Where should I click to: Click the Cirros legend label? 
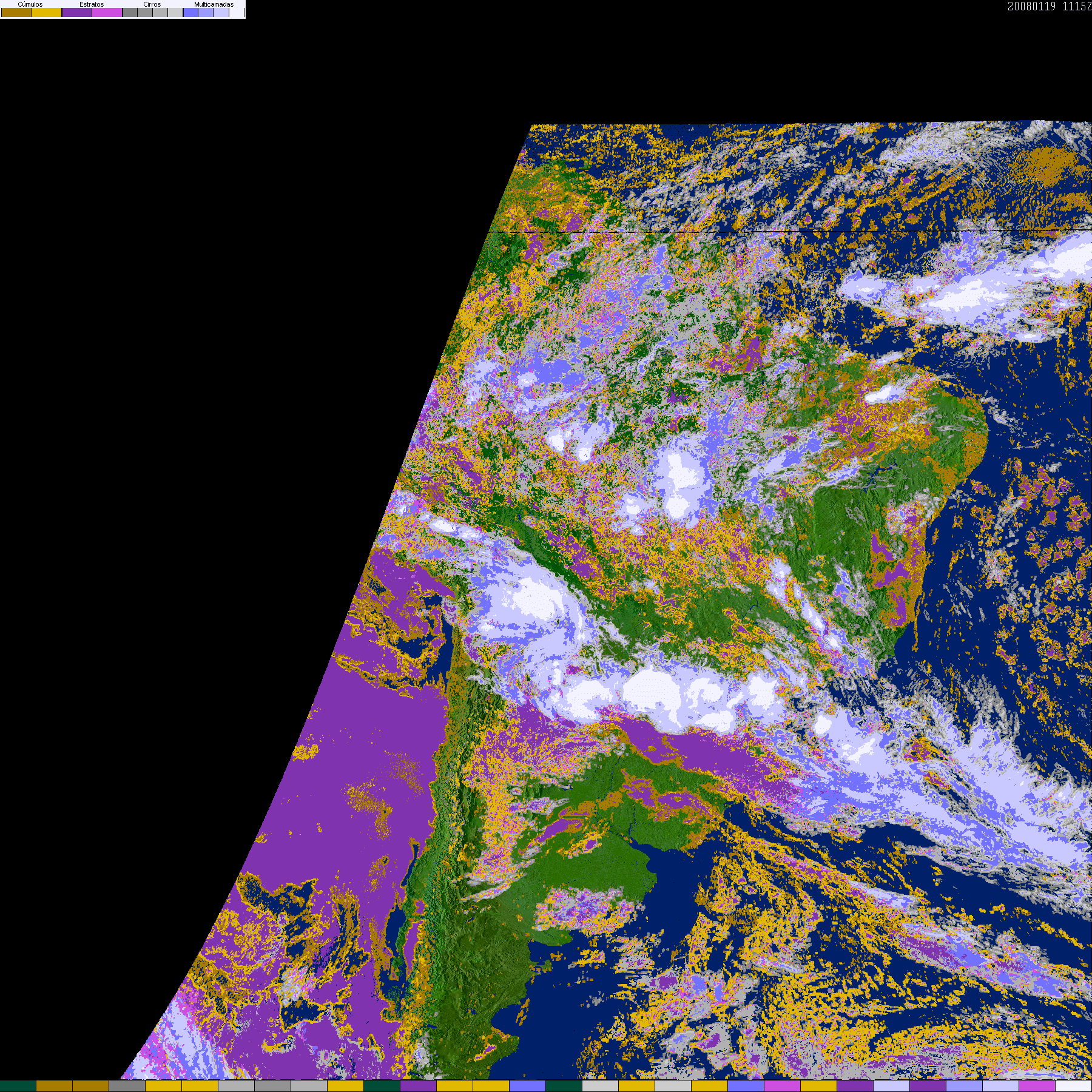(152, 4)
